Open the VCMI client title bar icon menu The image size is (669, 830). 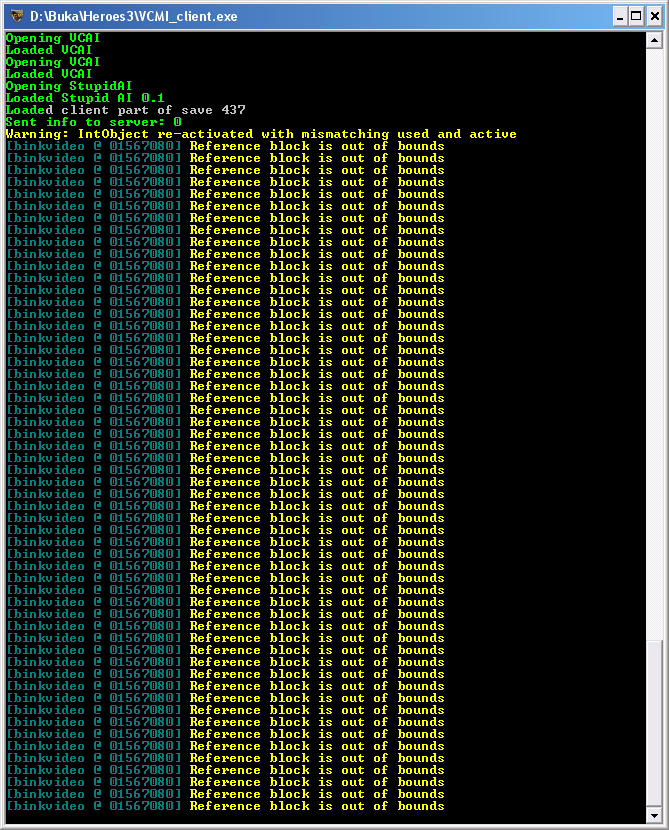point(15,15)
